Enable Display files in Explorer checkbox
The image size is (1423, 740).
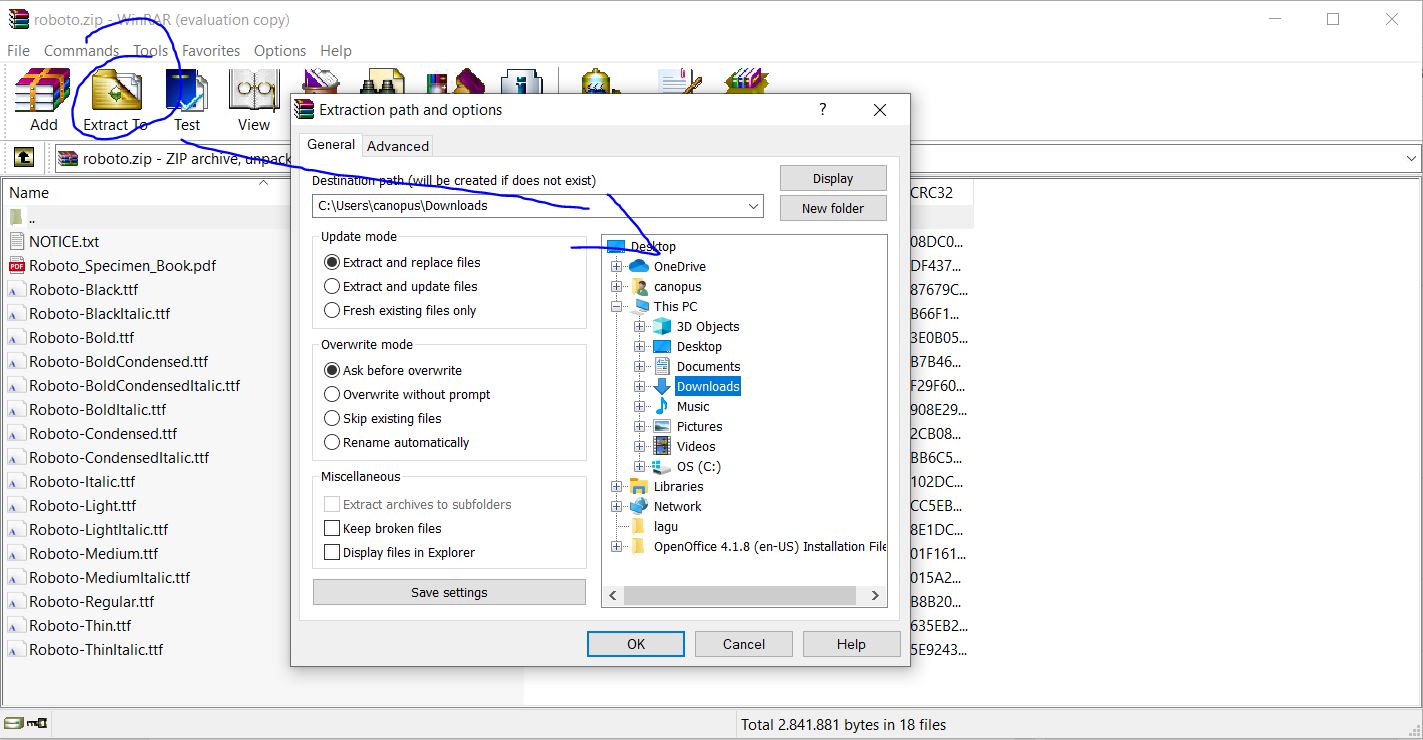click(332, 553)
